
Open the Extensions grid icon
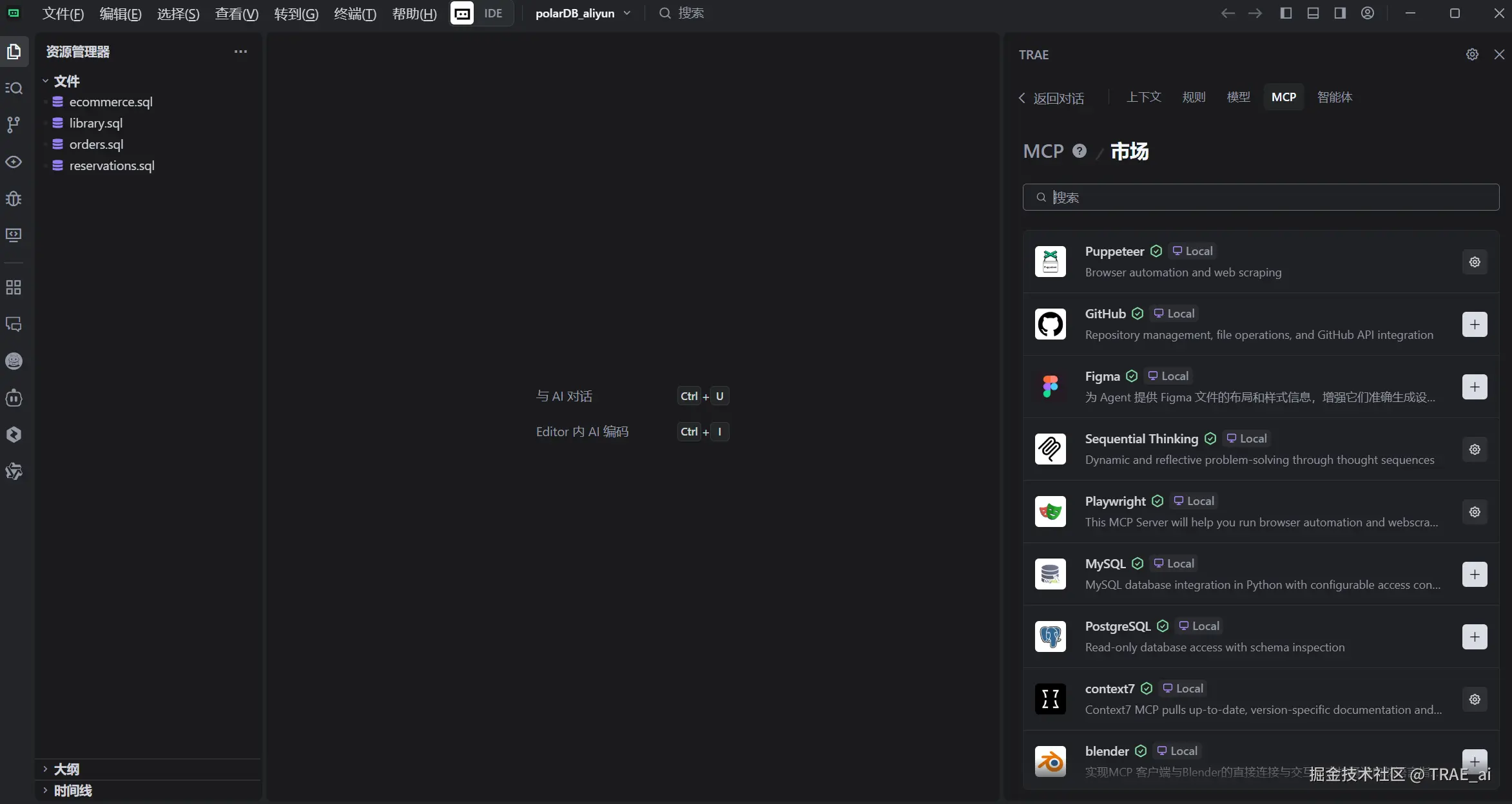tap(14, 287)
